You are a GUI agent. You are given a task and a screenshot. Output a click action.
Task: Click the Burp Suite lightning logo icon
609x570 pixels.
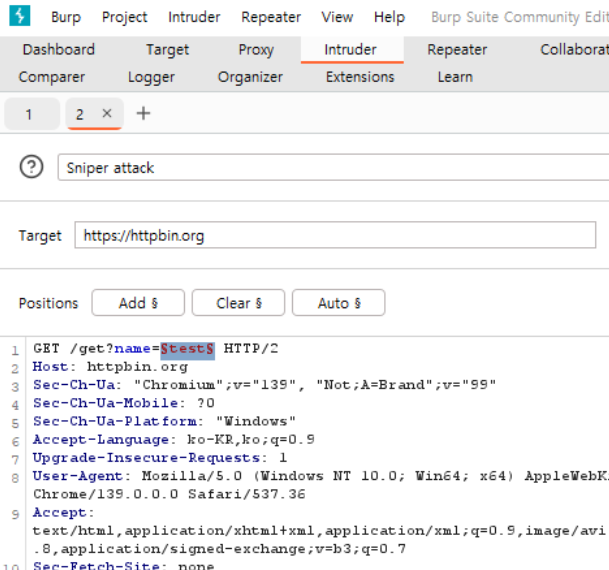pos(19,16)
